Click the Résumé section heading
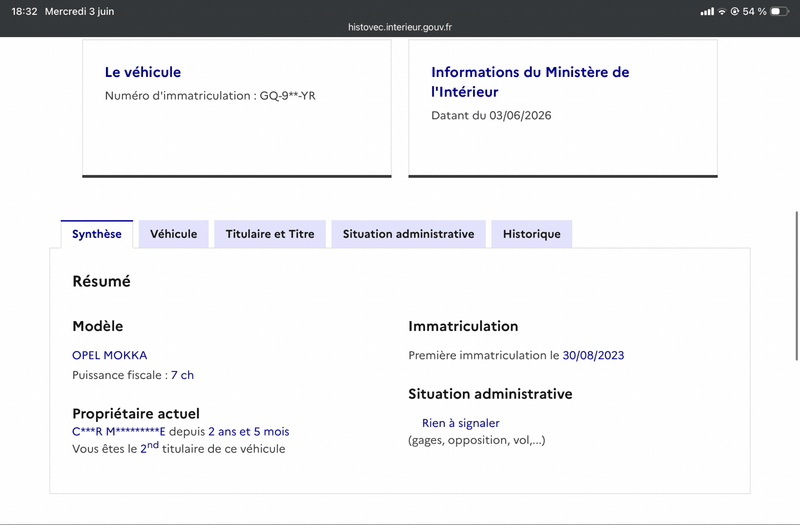This screenshot has width=800, height=525. [102, 281]
